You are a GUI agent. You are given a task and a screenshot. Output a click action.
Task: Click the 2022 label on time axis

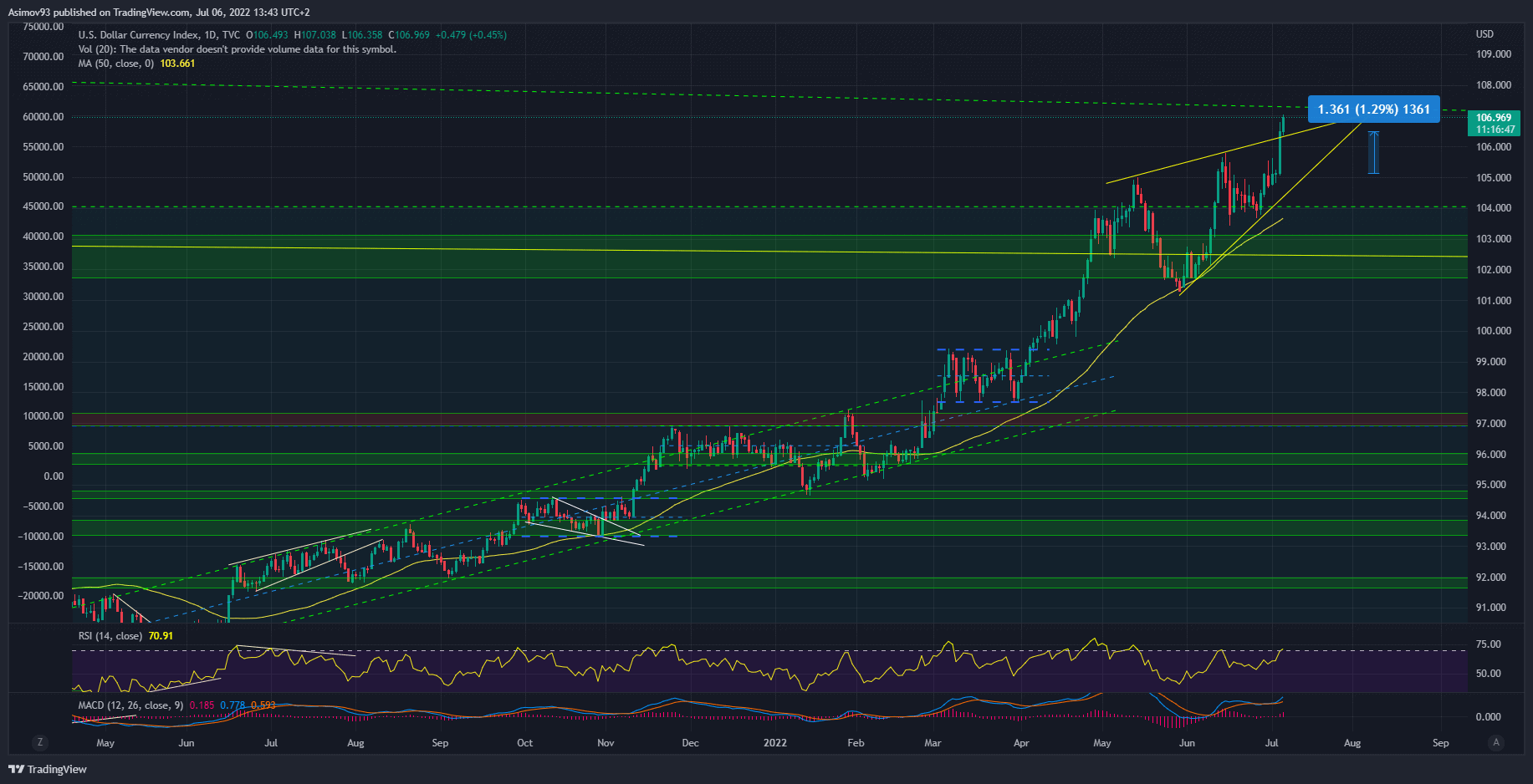pyautogui.click(x=775, y=743)
